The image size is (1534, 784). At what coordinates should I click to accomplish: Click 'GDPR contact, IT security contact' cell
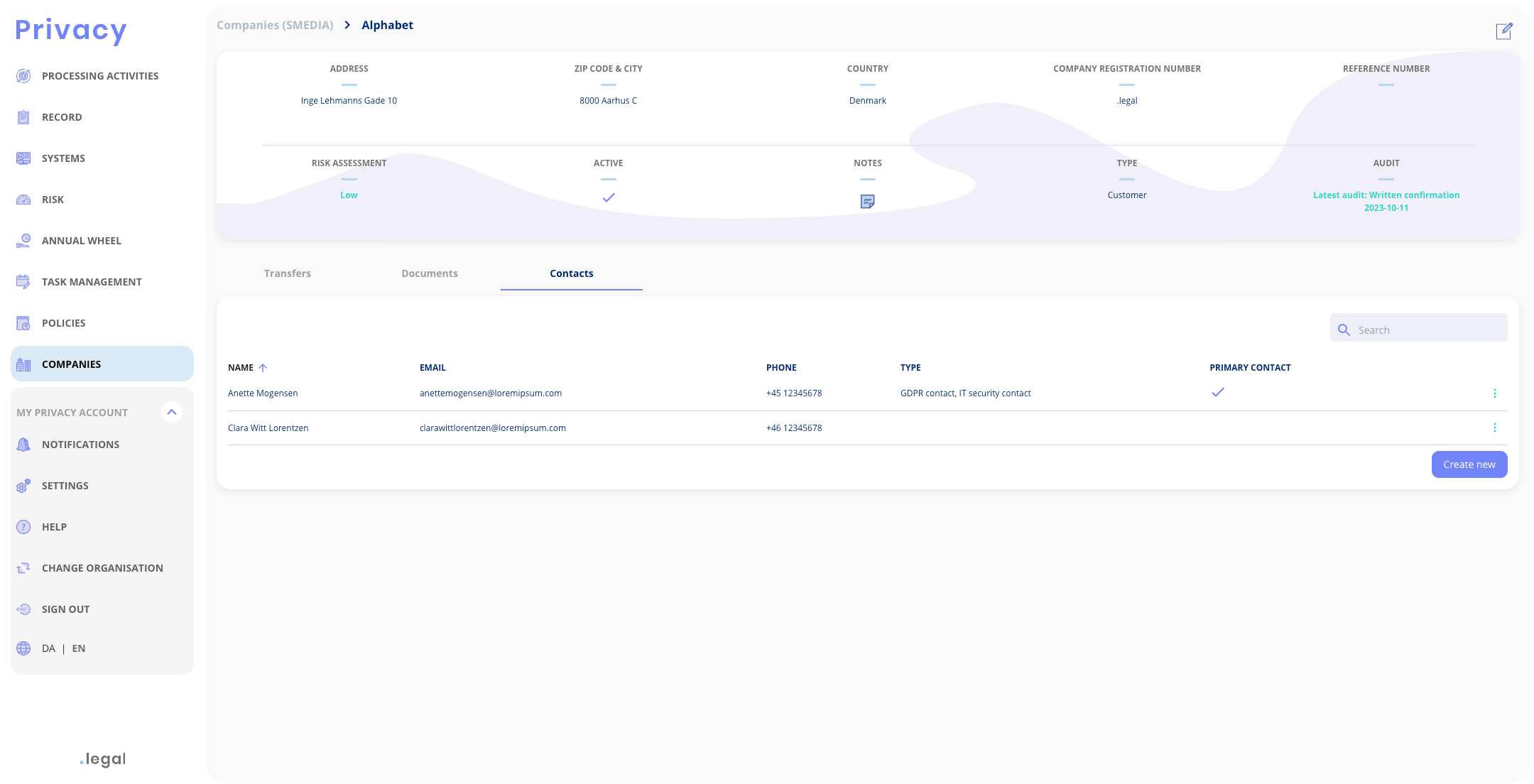click(x=966, y=393)
